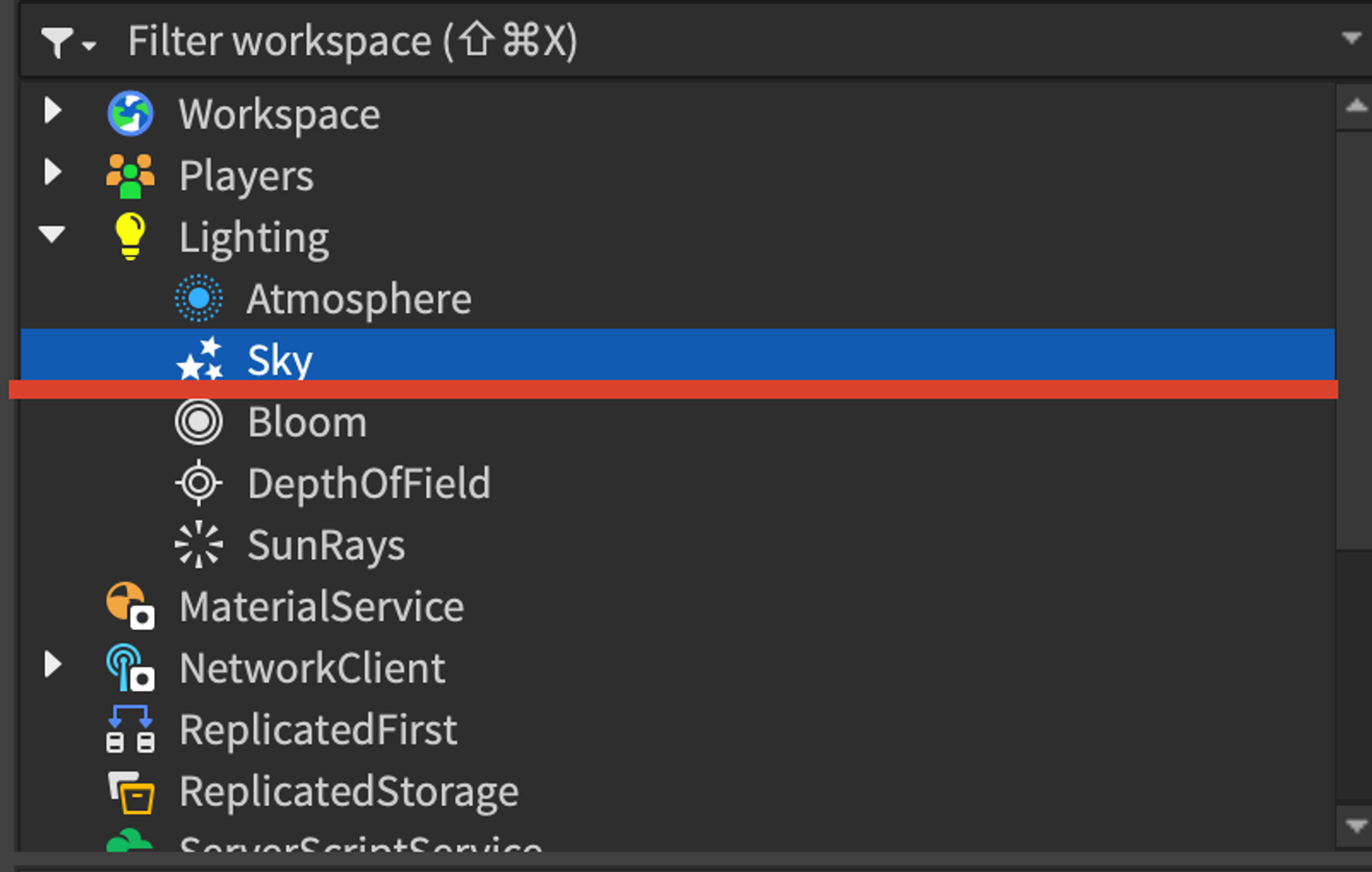Open the filter funnel dropdown
This screenshot has height=872, width=1372.
[x=68, y=42]
